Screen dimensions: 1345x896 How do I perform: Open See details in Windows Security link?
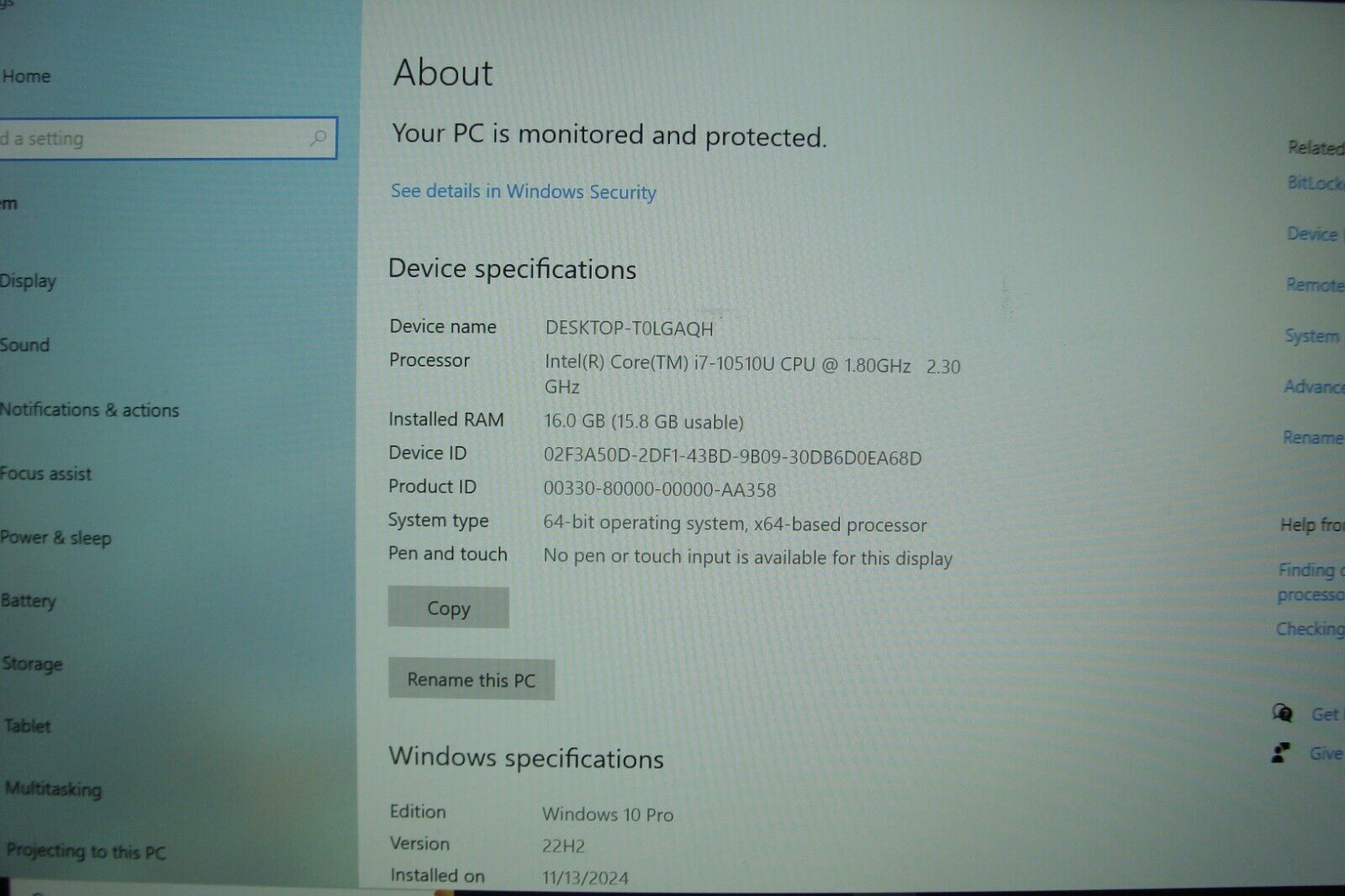pyautogui.click(x=523, y=192)
